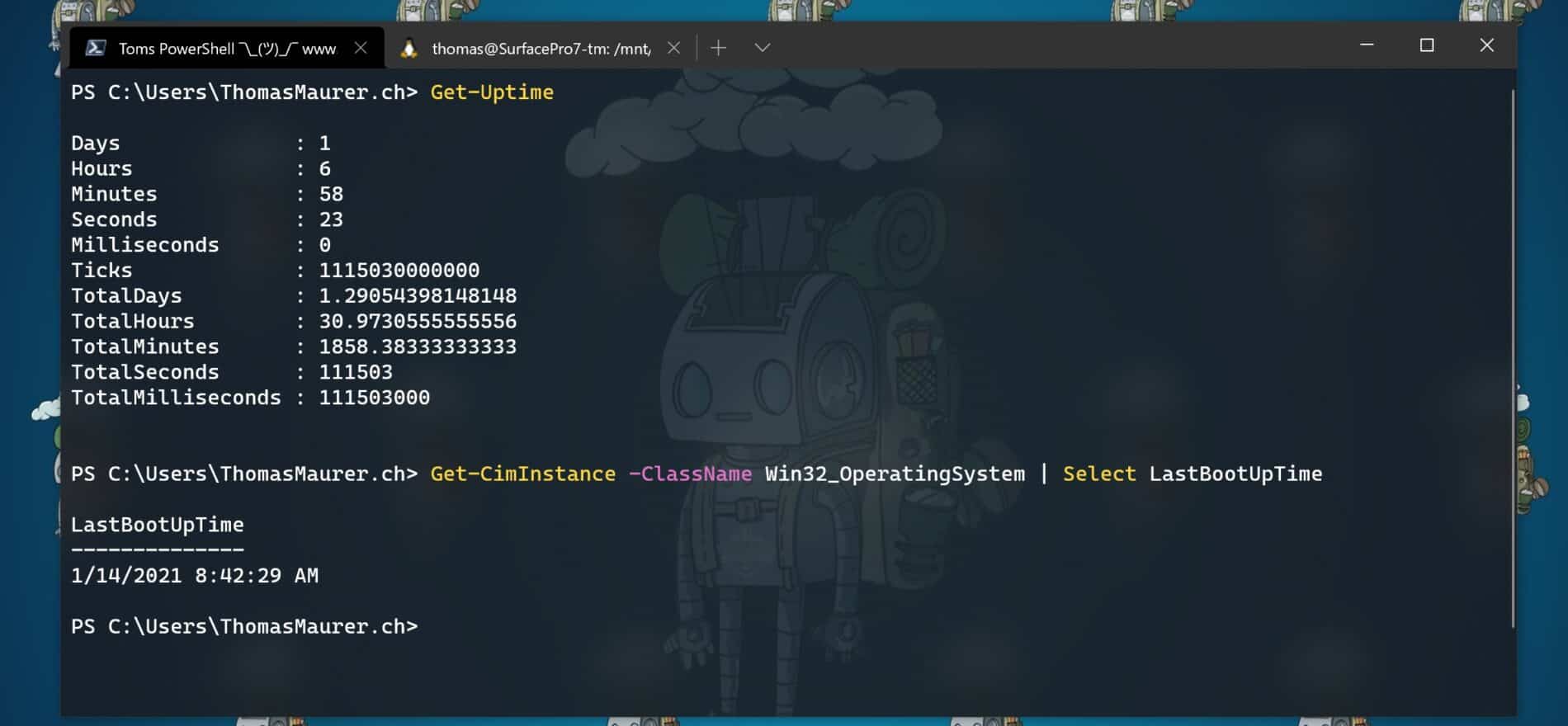Click TotalSeconds value 111503

tap(356, 373)
